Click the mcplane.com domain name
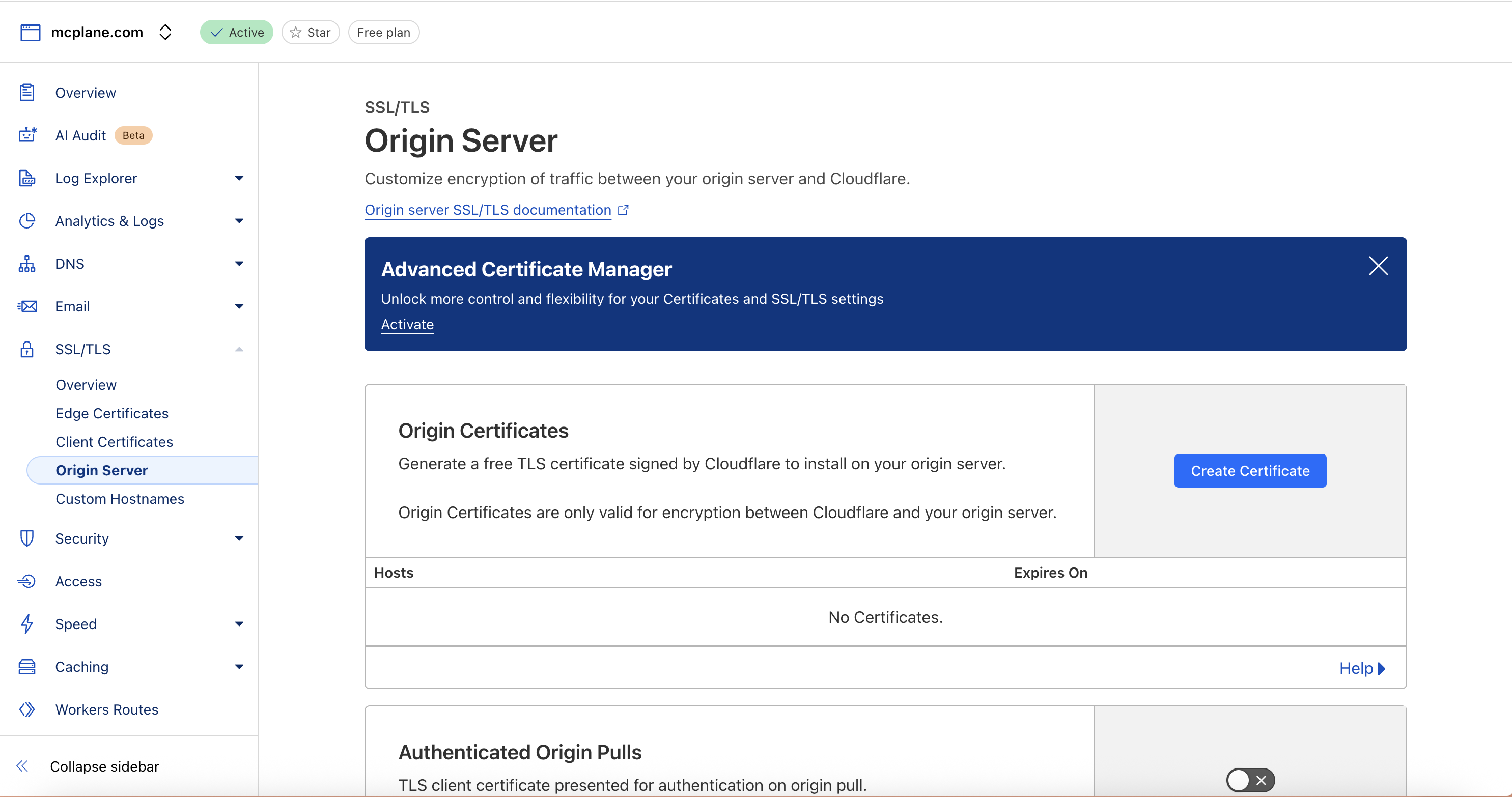 [97, 32]
